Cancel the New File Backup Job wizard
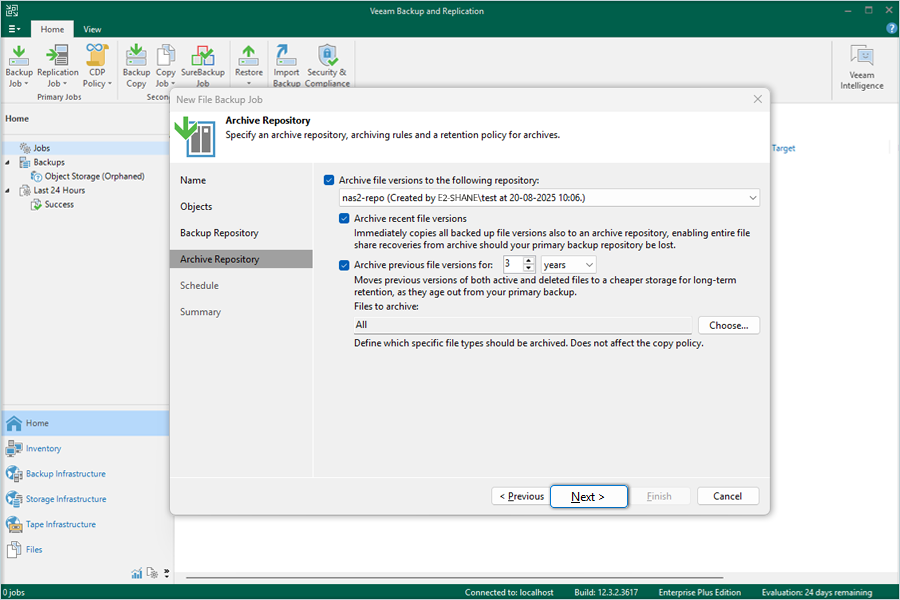The height and width of the screenshot is (600, 900). pyautogui.click(x=728, y=496)
